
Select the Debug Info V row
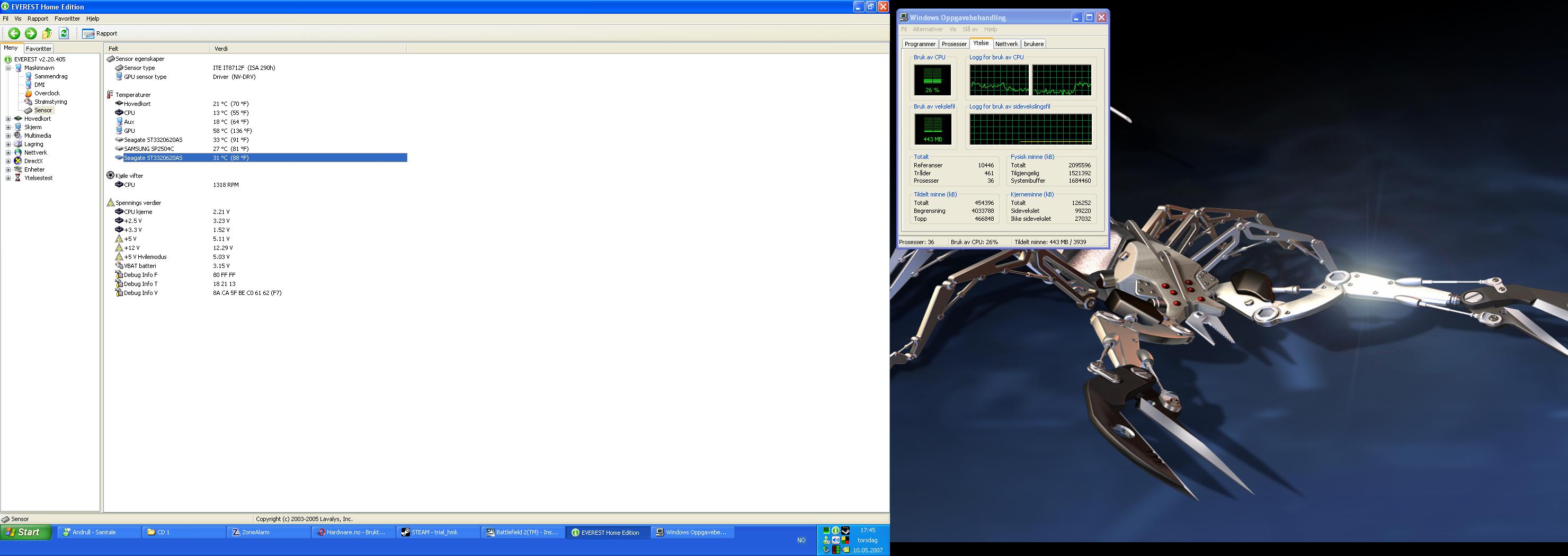(x=261, y=293)
